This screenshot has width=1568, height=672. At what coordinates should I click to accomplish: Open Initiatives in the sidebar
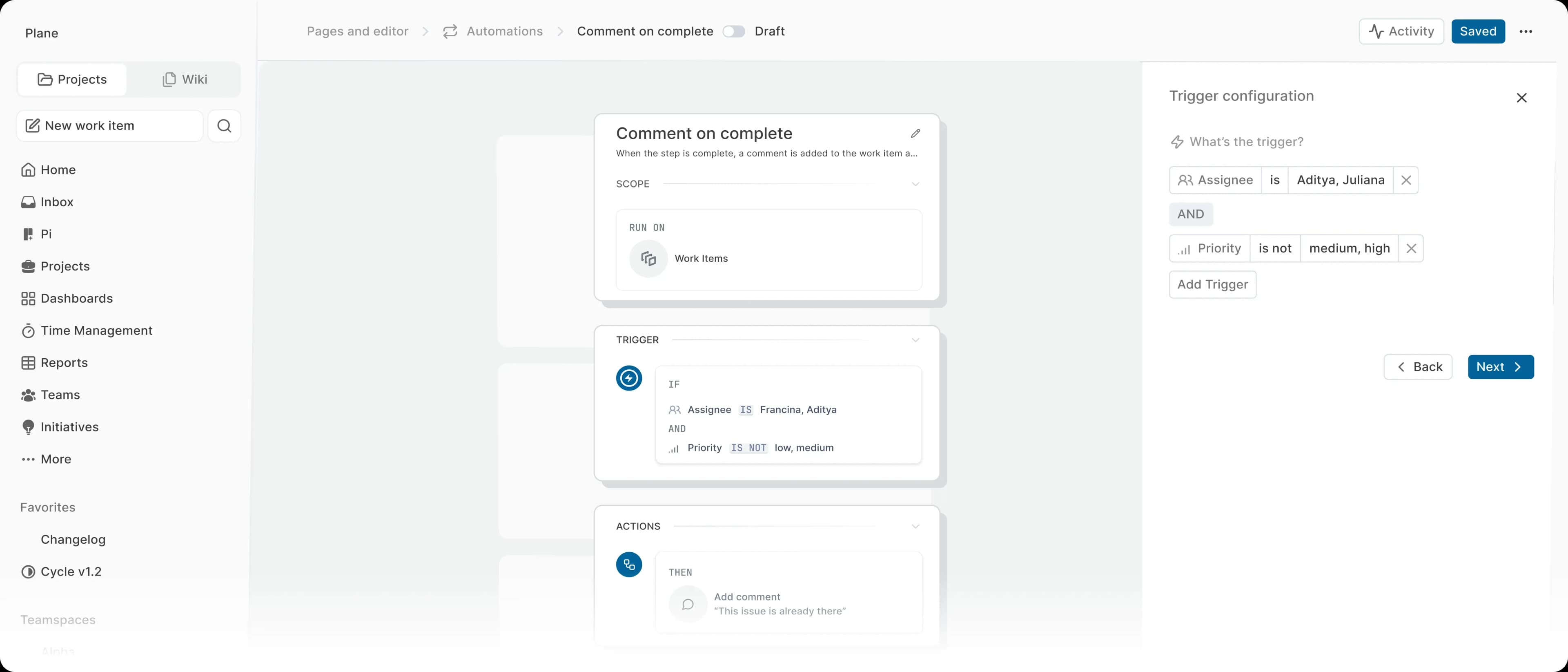pyautogui.click(x=69, y=427)
